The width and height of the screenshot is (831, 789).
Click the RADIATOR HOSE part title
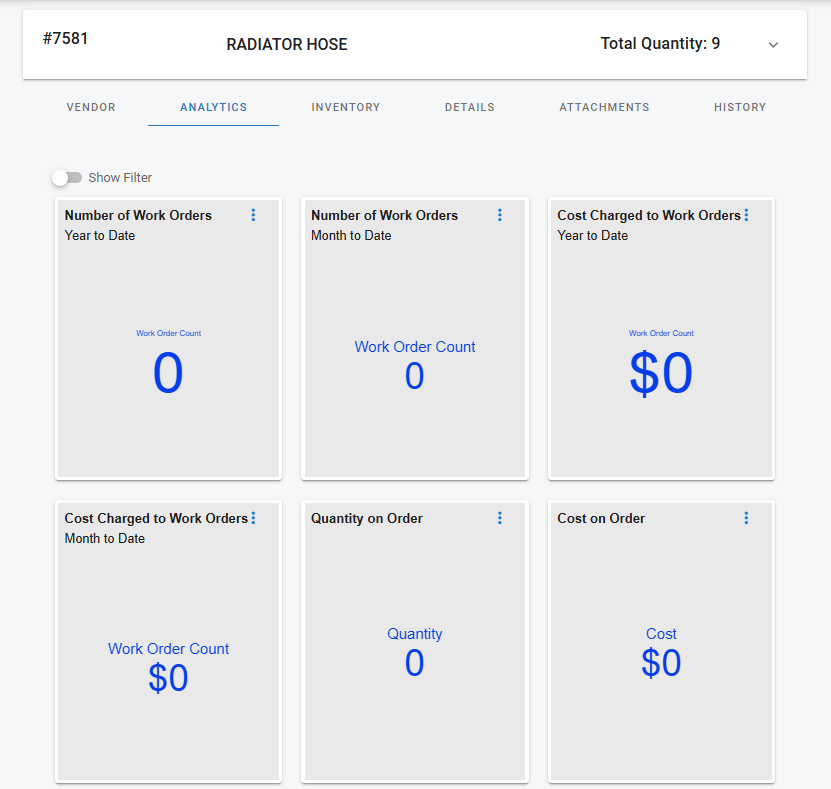(x=287, y=45)
